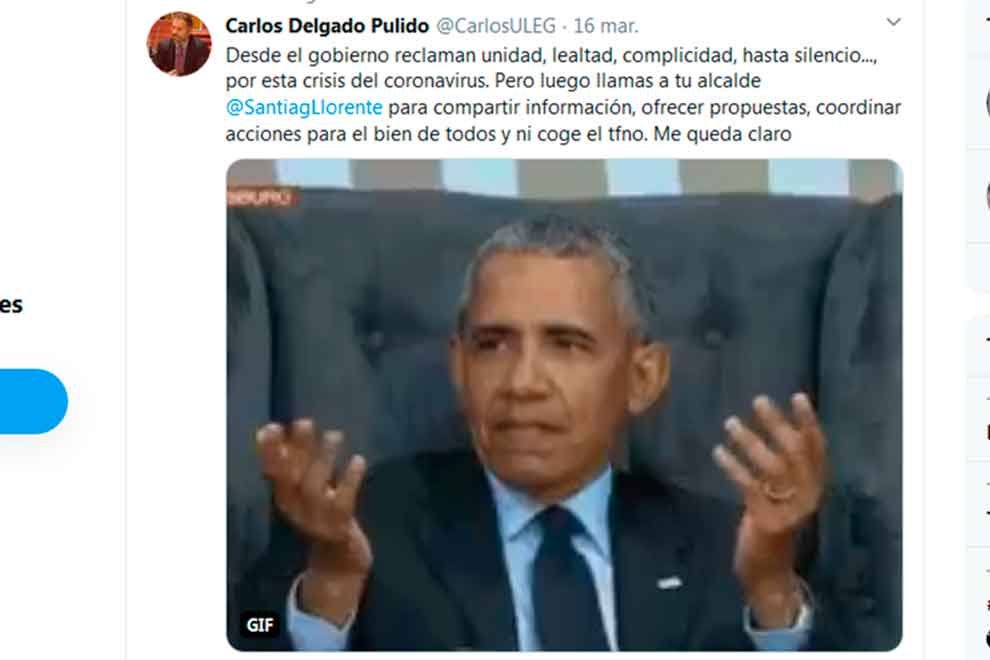Open the @CarlosULEG handle link
This screenshot has width=990, height=660.
(x=496, y=26)
